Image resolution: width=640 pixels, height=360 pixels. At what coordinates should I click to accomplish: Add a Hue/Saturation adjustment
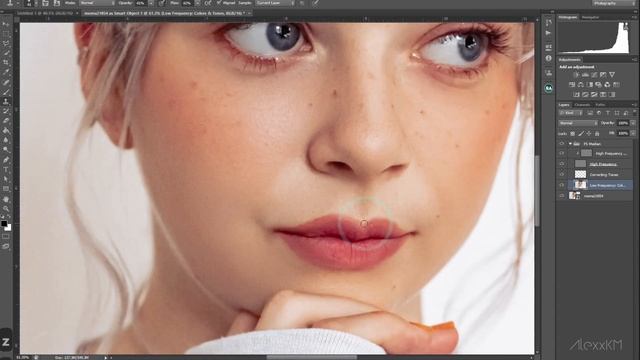(572, 84)
